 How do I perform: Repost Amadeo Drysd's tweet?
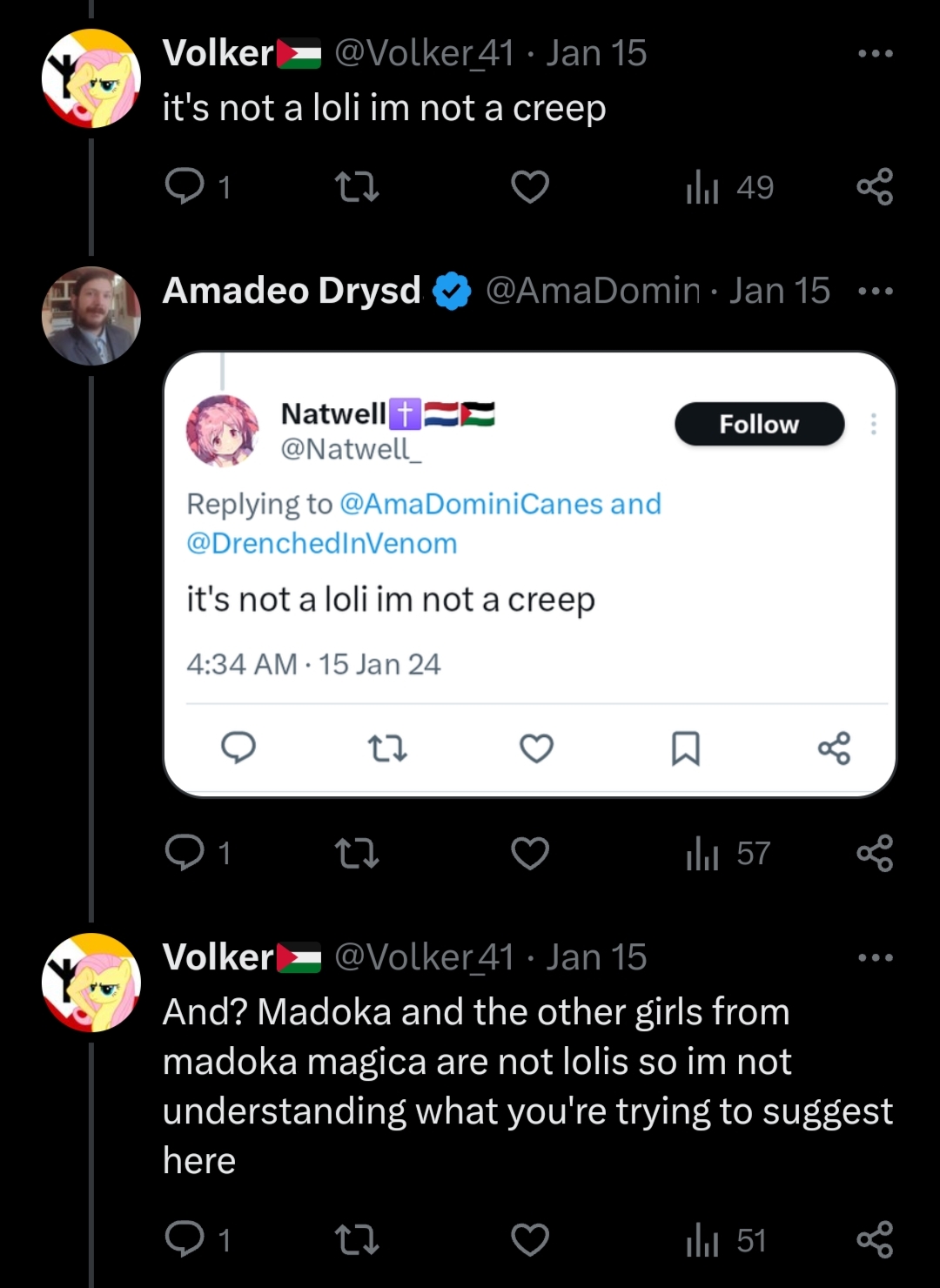(357, 853)
